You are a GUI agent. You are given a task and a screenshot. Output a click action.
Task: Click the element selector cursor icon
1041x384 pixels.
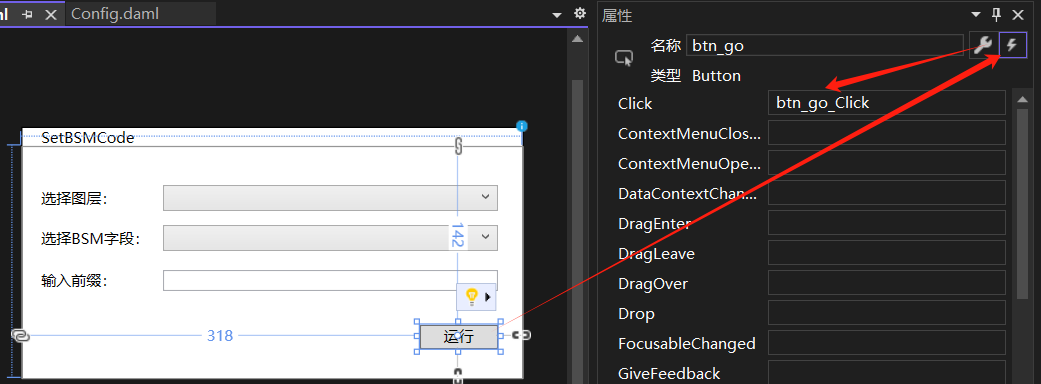(x=624, y=58)
